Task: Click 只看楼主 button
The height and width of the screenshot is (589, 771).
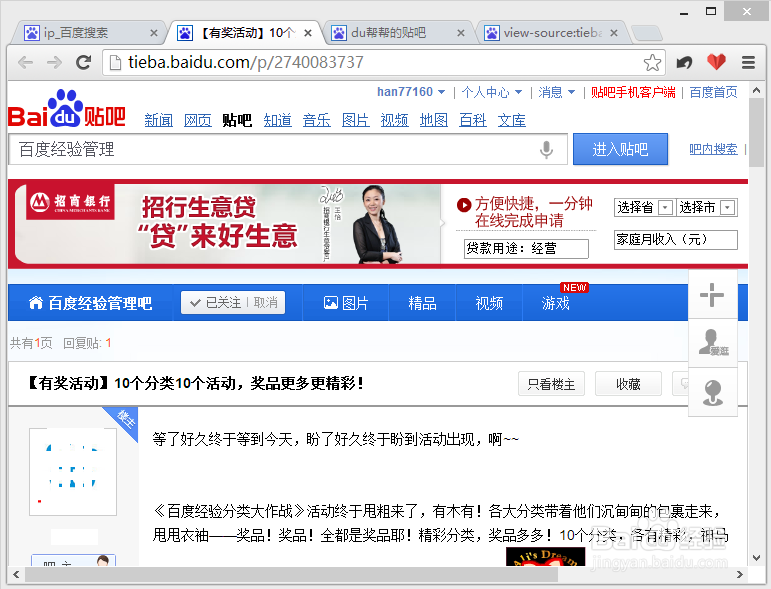Action: click(551, 383)
